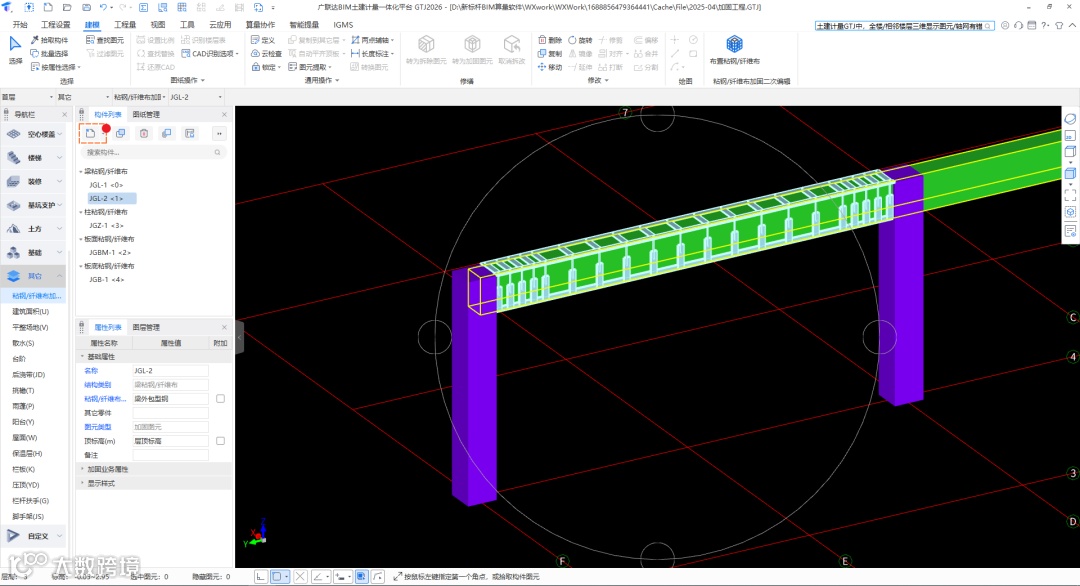The width and height of the screenshot is (1080, 586).
Task: Switch to the 图层管理 tab
Action: tap(146, 327)
